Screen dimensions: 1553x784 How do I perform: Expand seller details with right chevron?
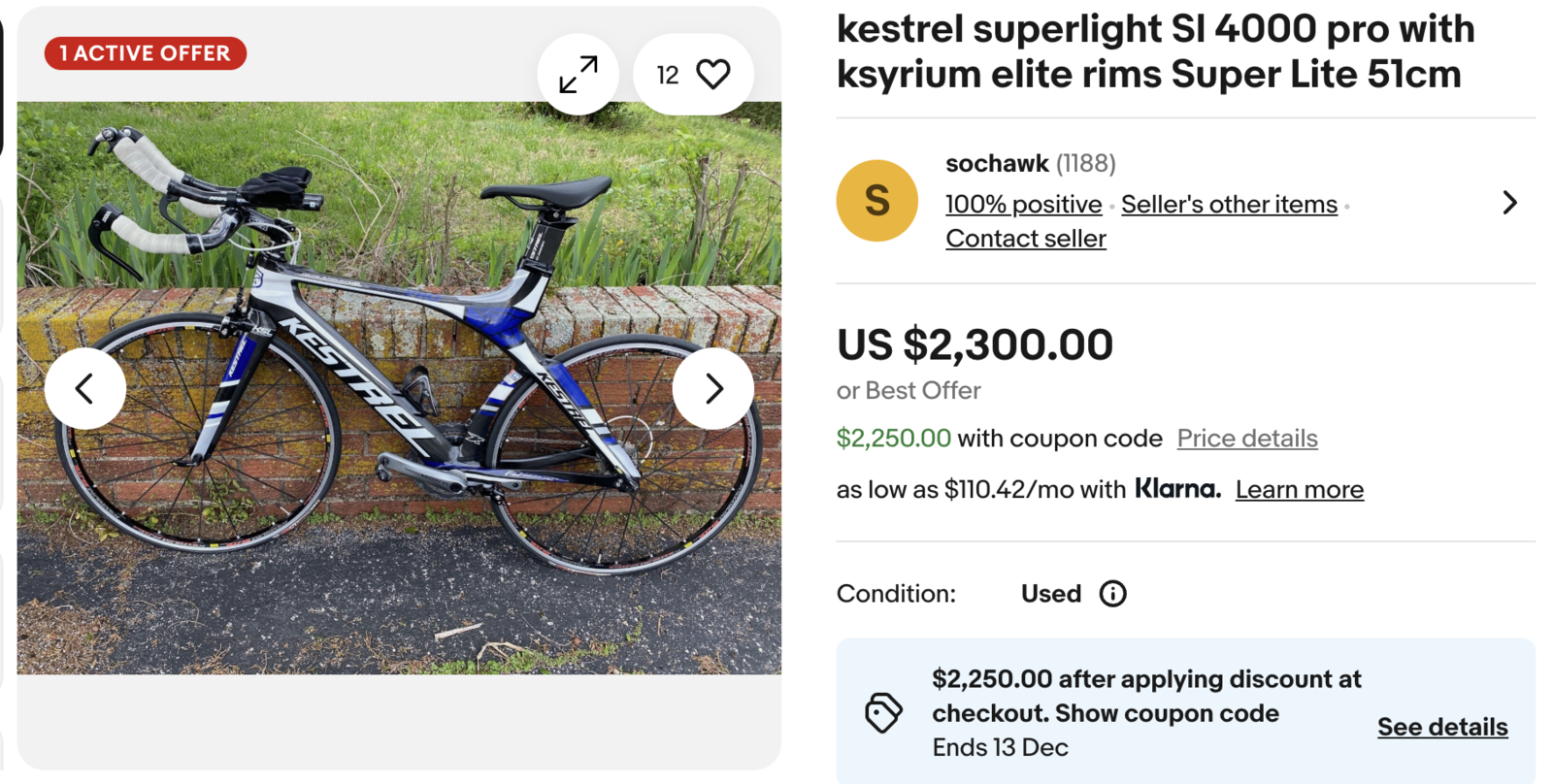[1509, 203]
